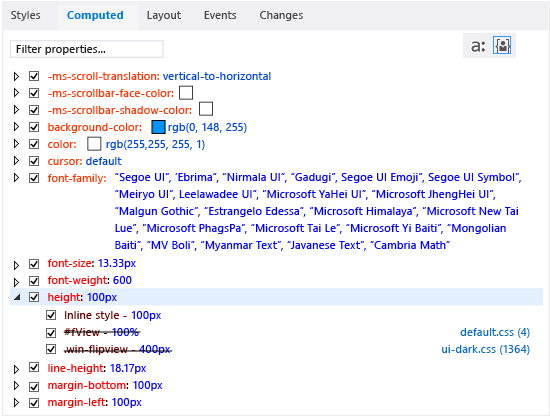Open the Events tab
The image size is (550, 417).
pyautogui.click(x=220, y=15)
